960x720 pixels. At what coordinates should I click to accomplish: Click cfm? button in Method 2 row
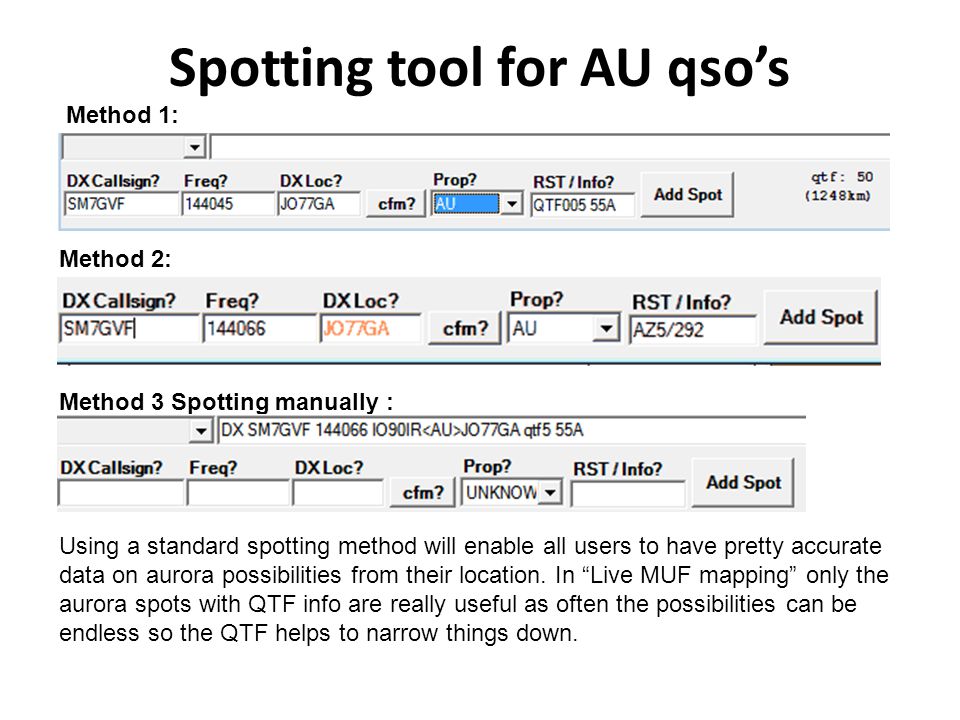tap(465, 329)
